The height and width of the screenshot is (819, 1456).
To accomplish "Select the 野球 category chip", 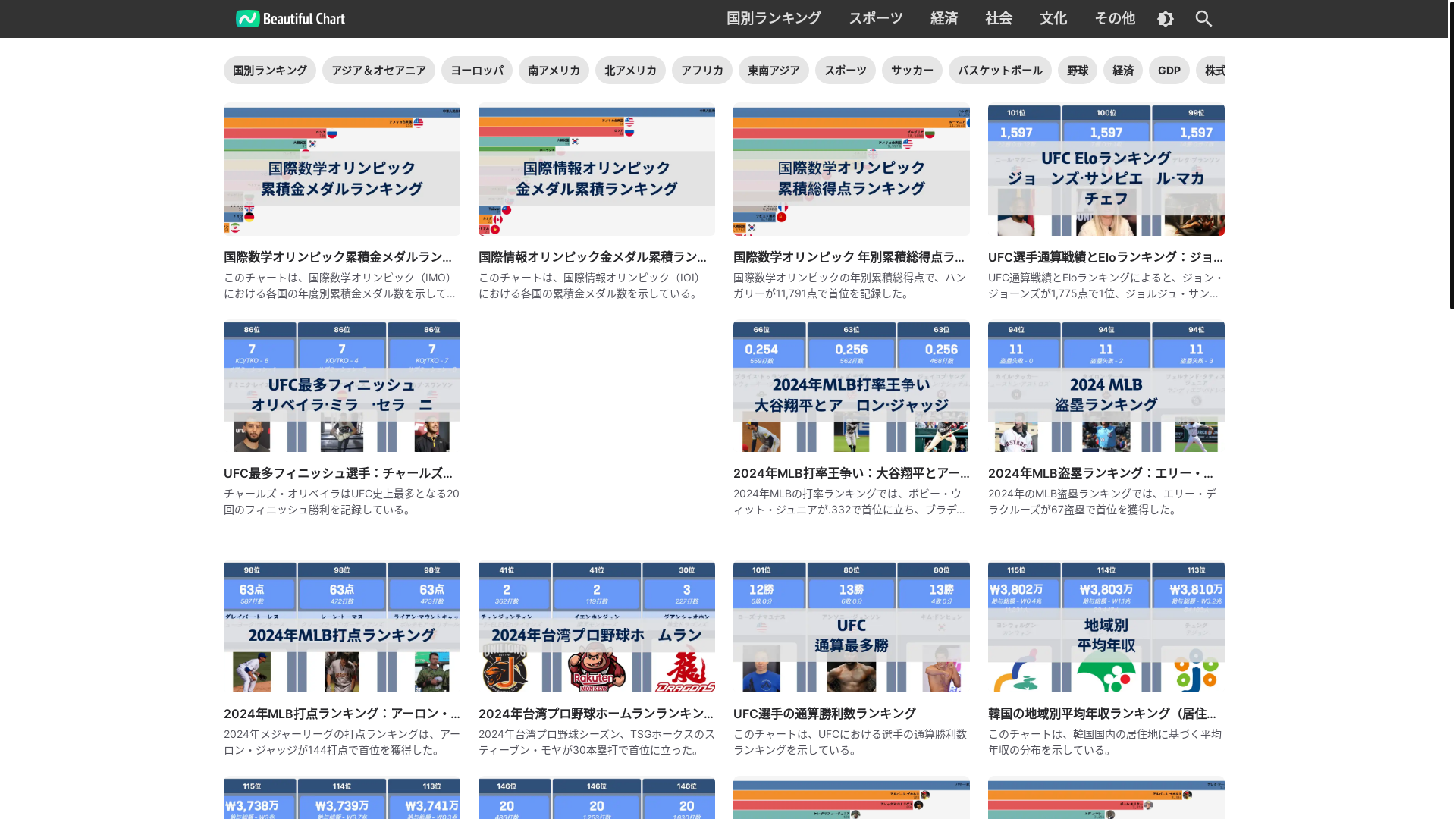I will pyautogui.click(x=1078, y=71).
